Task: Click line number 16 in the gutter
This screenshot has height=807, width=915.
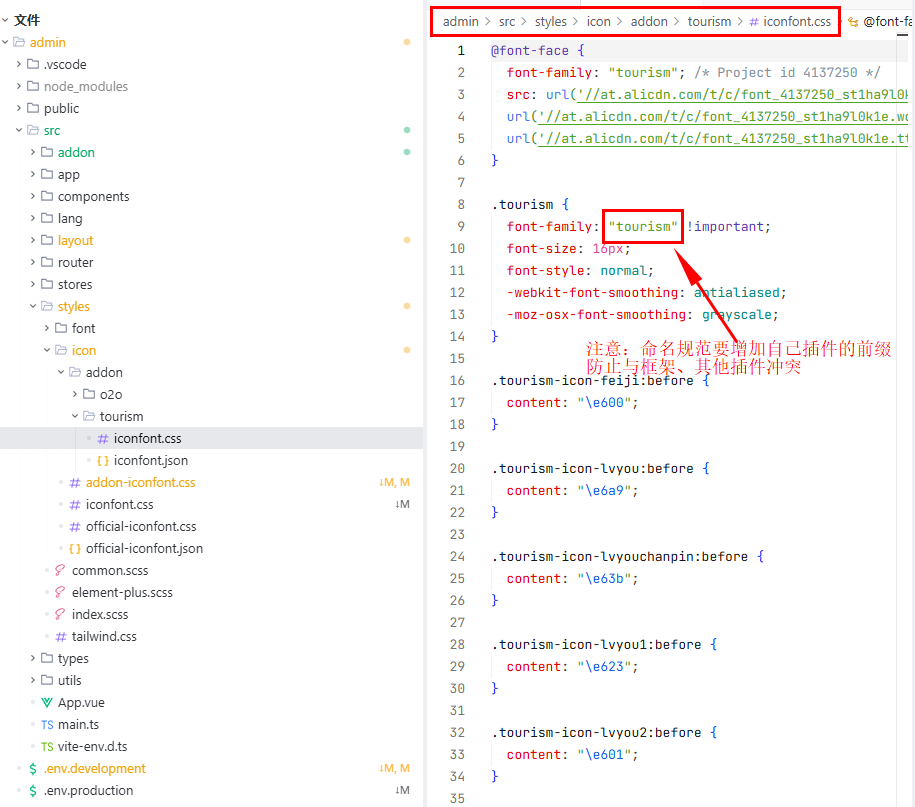Action: [x=457, y=381]
